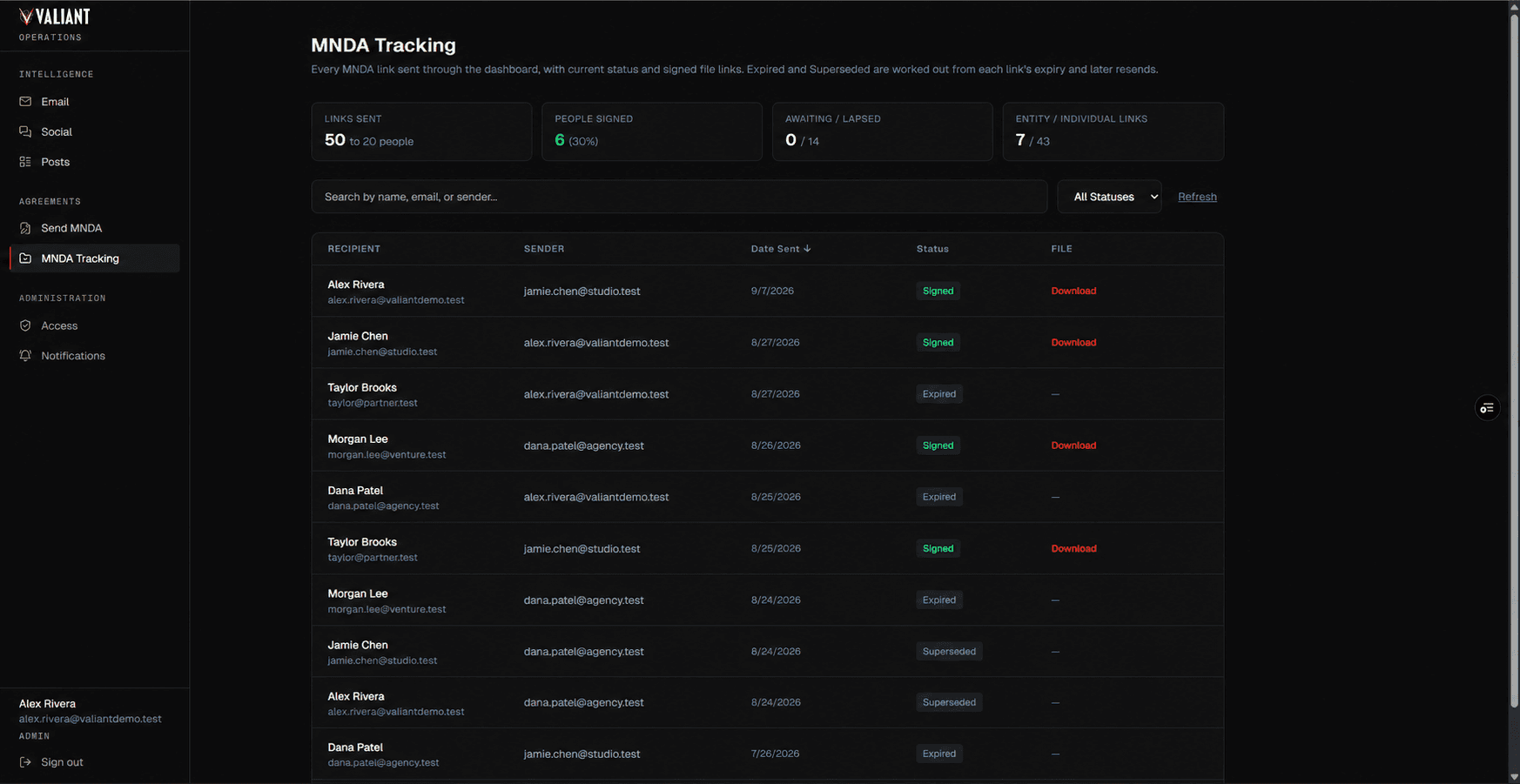1520x784 pixels.
Task: Click the FILE column header
Action: [1061, 249]
